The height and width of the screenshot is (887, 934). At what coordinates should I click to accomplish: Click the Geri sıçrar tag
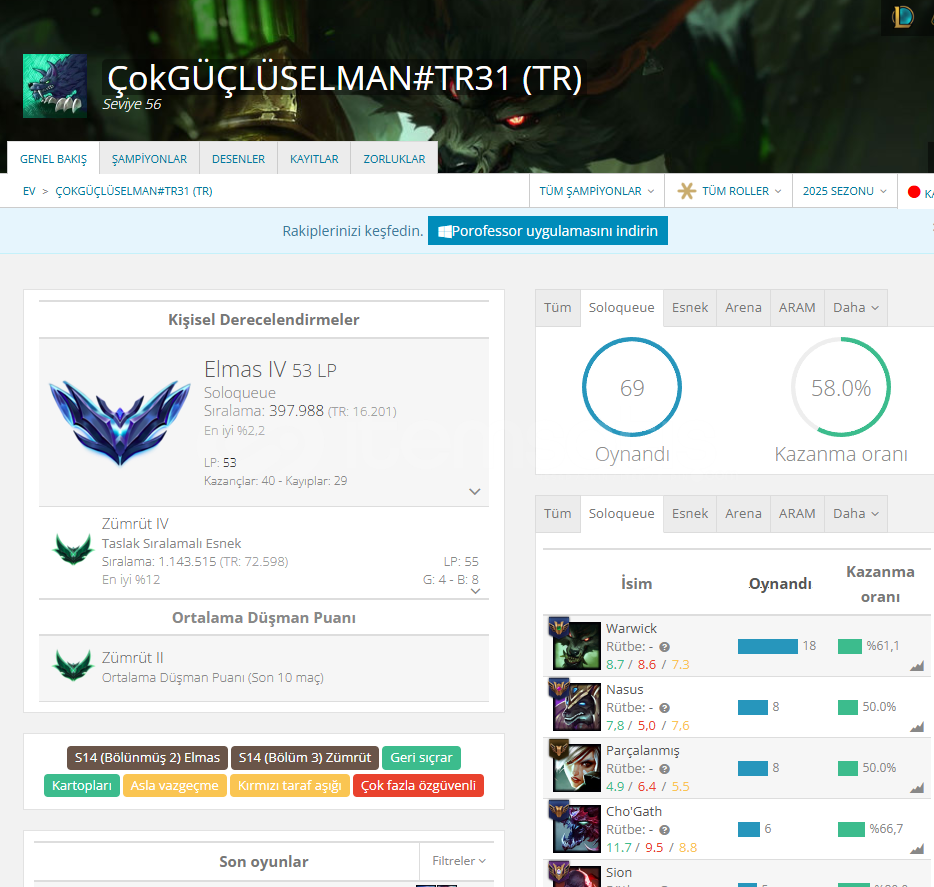click(421, 757)
